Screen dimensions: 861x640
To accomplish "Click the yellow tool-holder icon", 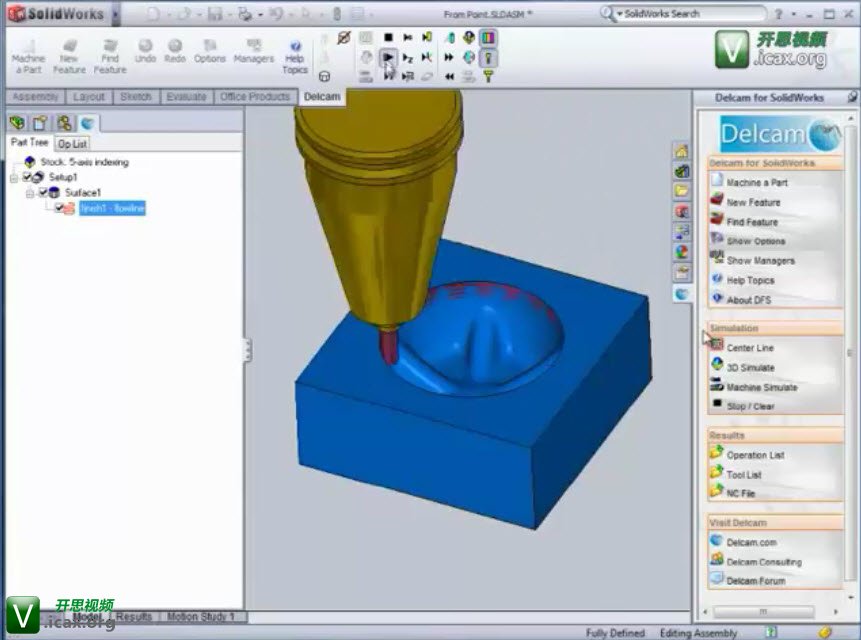I will pos(488,76).
